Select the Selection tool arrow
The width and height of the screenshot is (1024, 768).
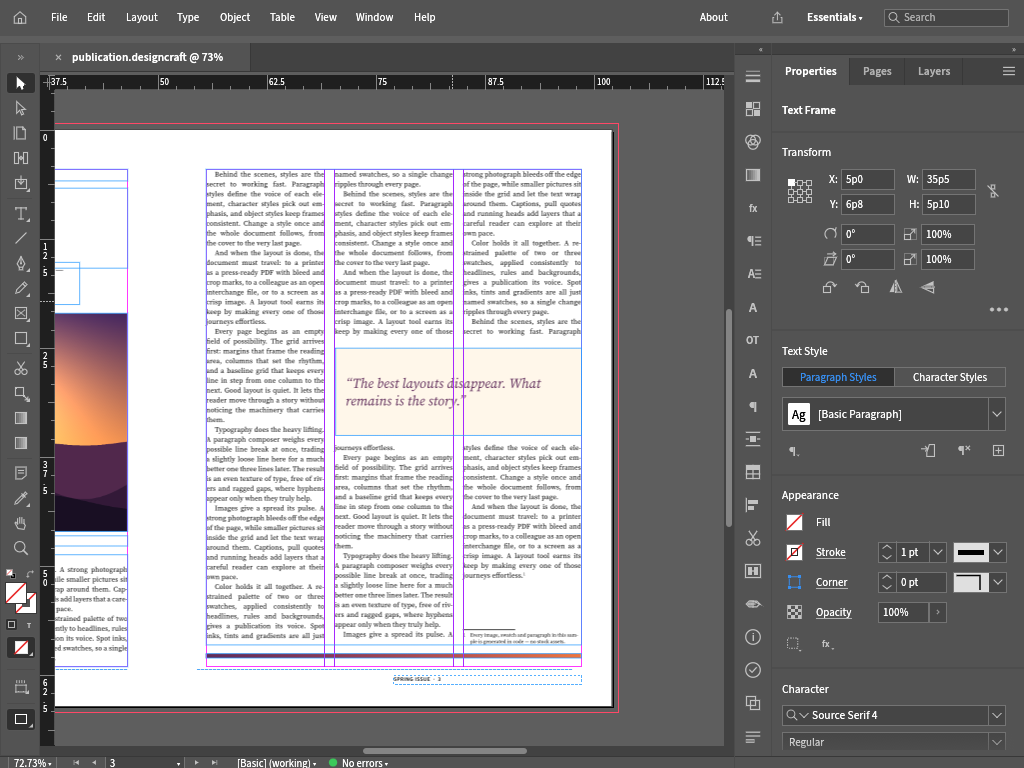coord(20,83)
